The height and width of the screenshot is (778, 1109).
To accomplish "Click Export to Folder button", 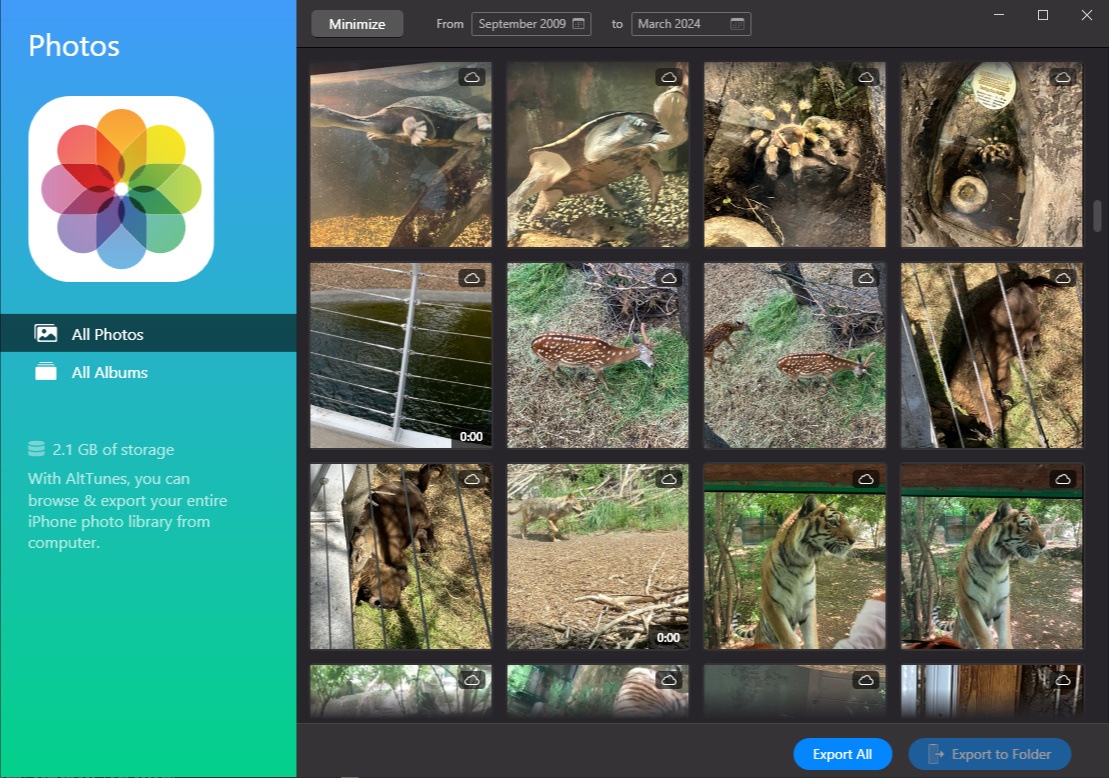I will click(x=989, y=754).
